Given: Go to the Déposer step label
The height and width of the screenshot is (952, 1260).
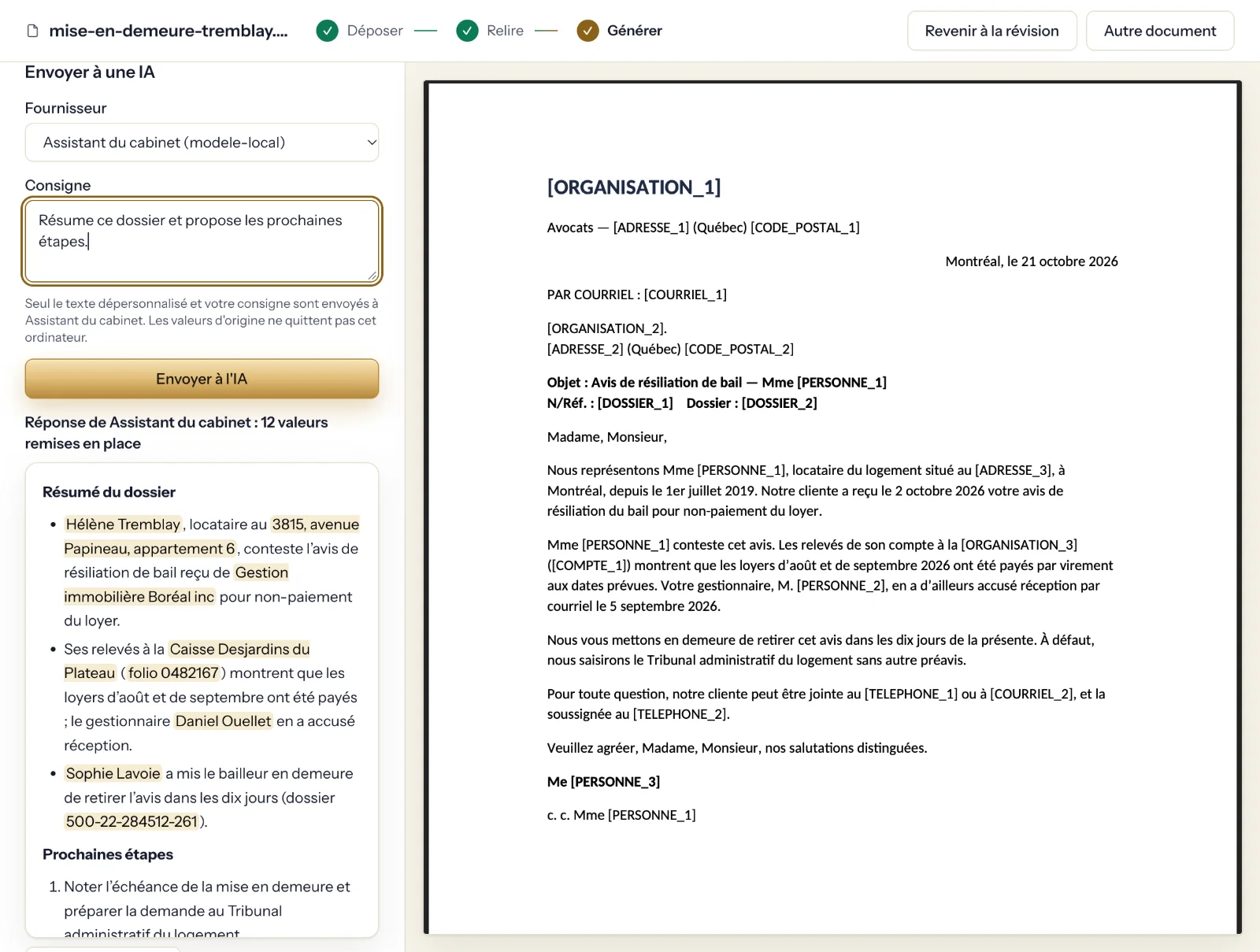Looking at the screenshot, I should click(375, 31).
